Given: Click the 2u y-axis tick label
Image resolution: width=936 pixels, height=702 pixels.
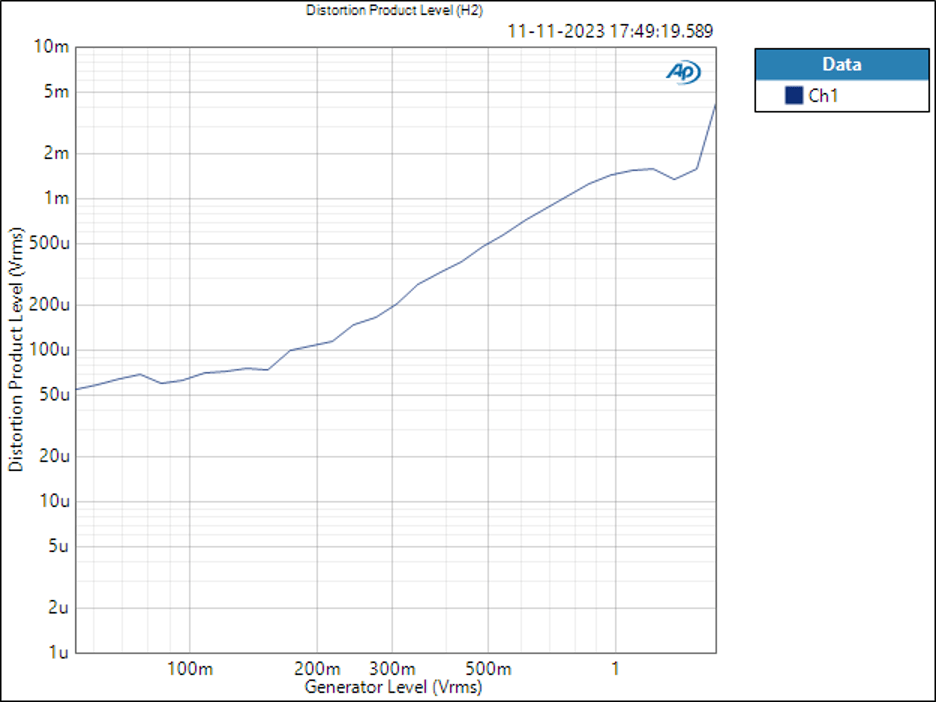Looking at the screenshot, I should tap(59, 608).
